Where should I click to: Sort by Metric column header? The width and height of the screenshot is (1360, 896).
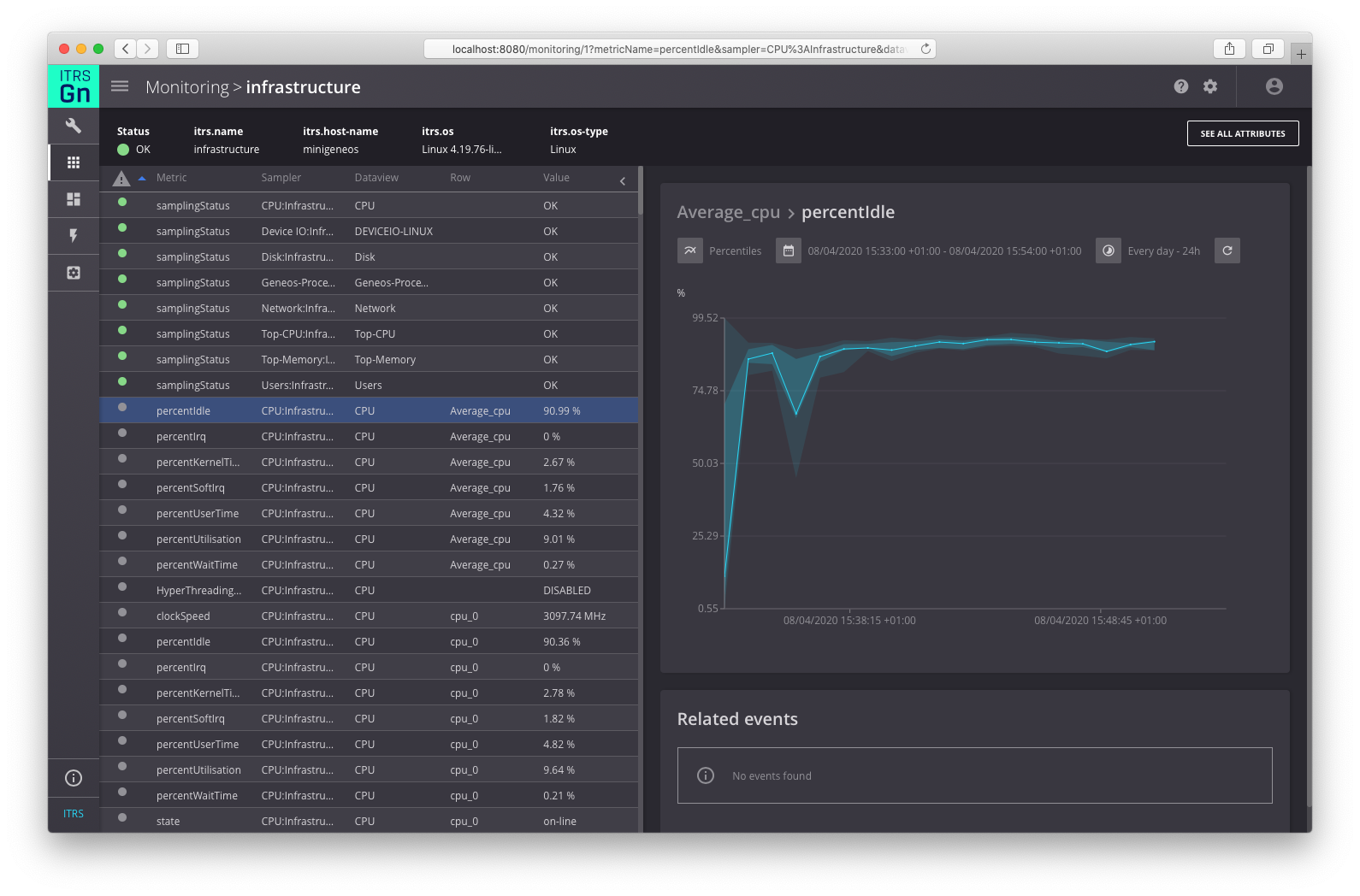[171, 178]
